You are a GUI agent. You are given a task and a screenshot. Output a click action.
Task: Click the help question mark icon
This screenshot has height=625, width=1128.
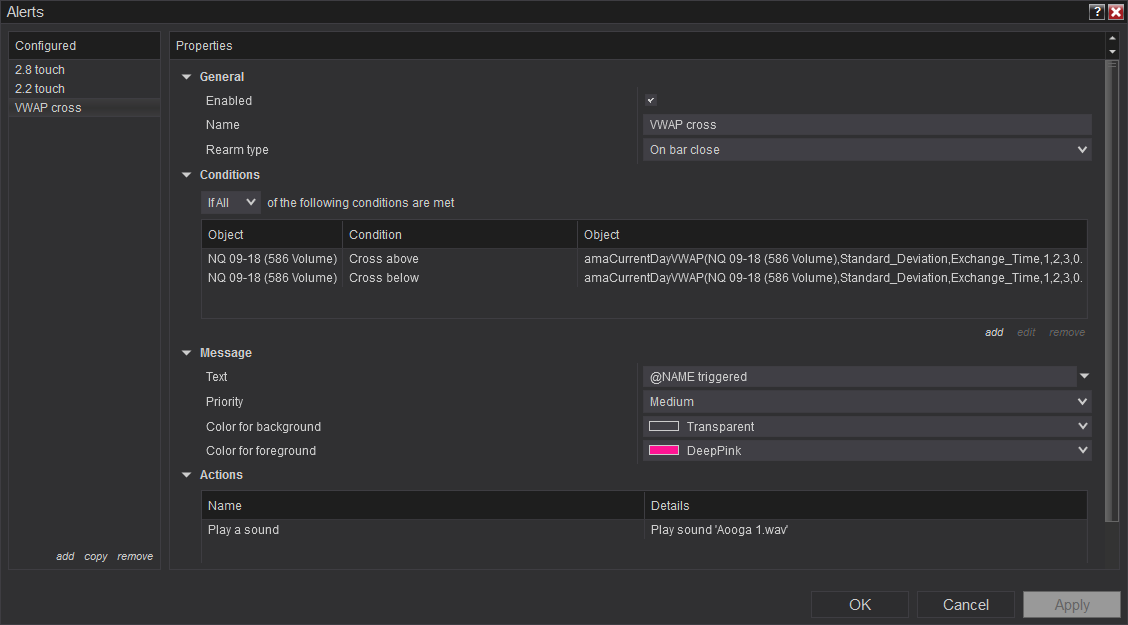(1097, 12)
